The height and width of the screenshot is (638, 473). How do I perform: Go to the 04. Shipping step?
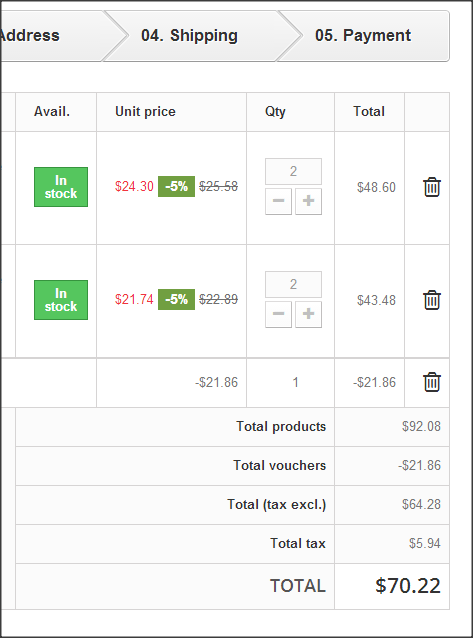(x=189, y=36)
